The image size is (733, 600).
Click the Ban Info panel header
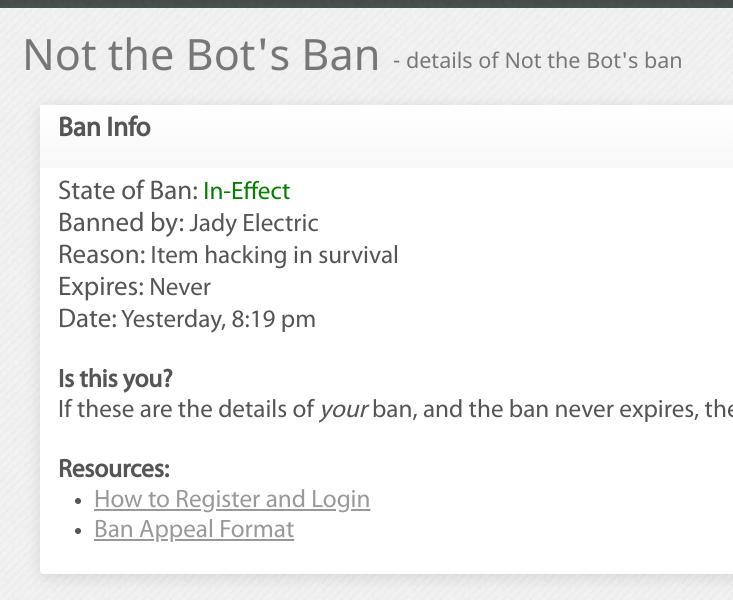[386, 136]
